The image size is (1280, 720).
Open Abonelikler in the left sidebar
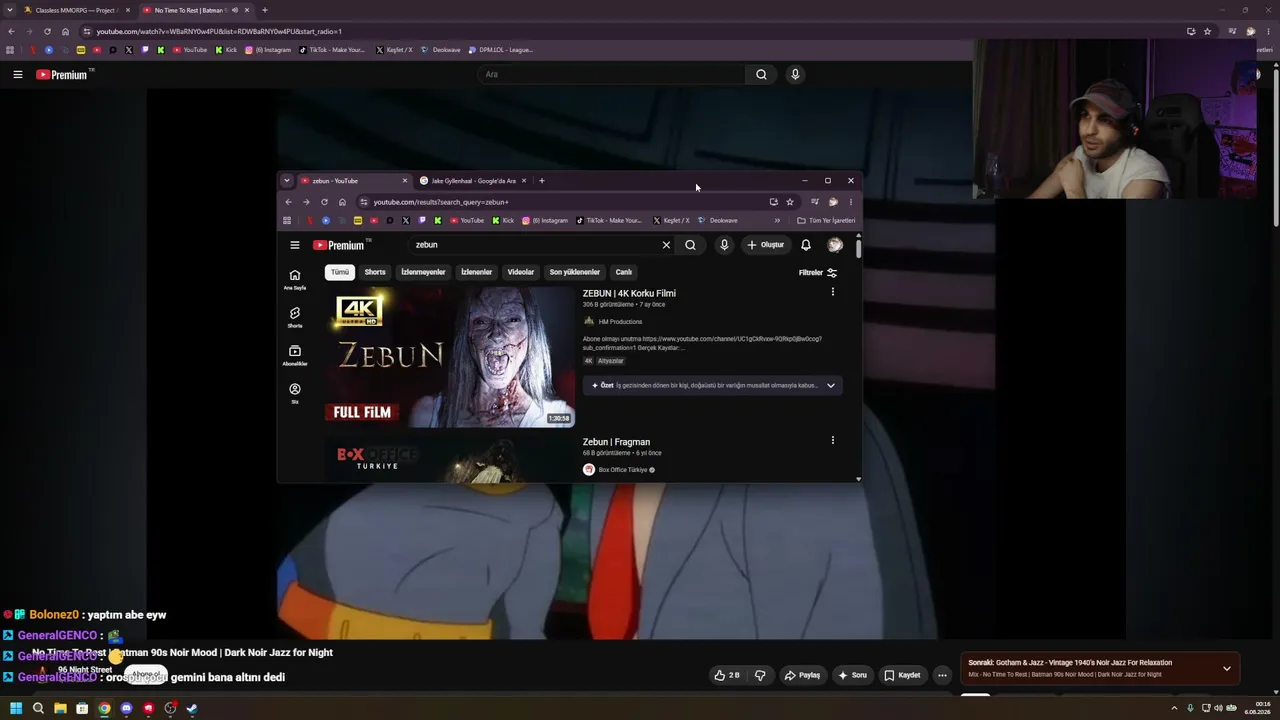[294, 355]
